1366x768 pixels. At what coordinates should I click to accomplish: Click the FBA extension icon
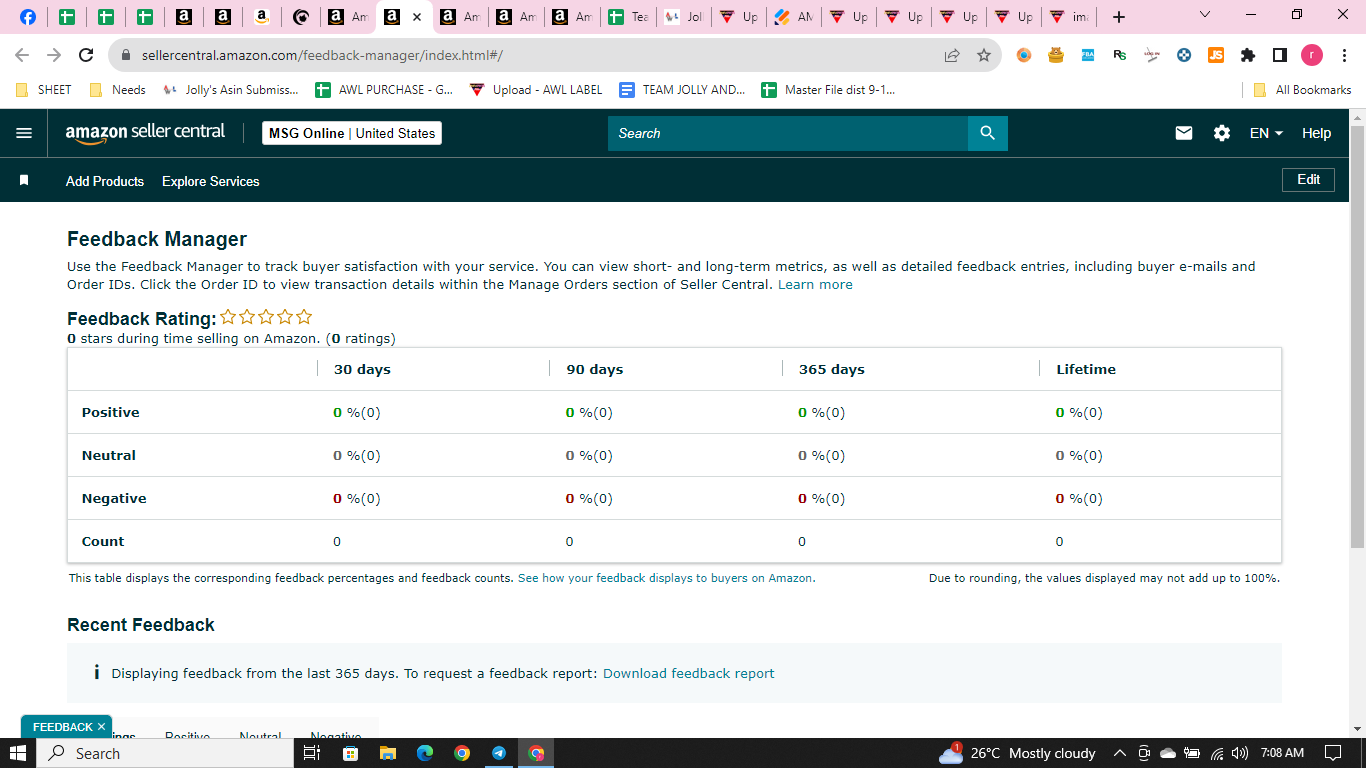(1088, 55)
